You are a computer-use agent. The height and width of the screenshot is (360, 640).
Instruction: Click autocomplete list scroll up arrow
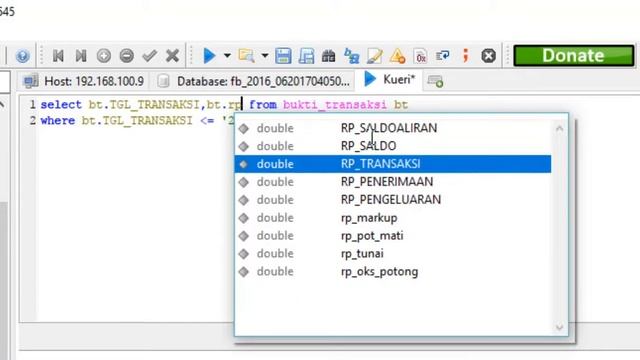(x=559, y=129)
